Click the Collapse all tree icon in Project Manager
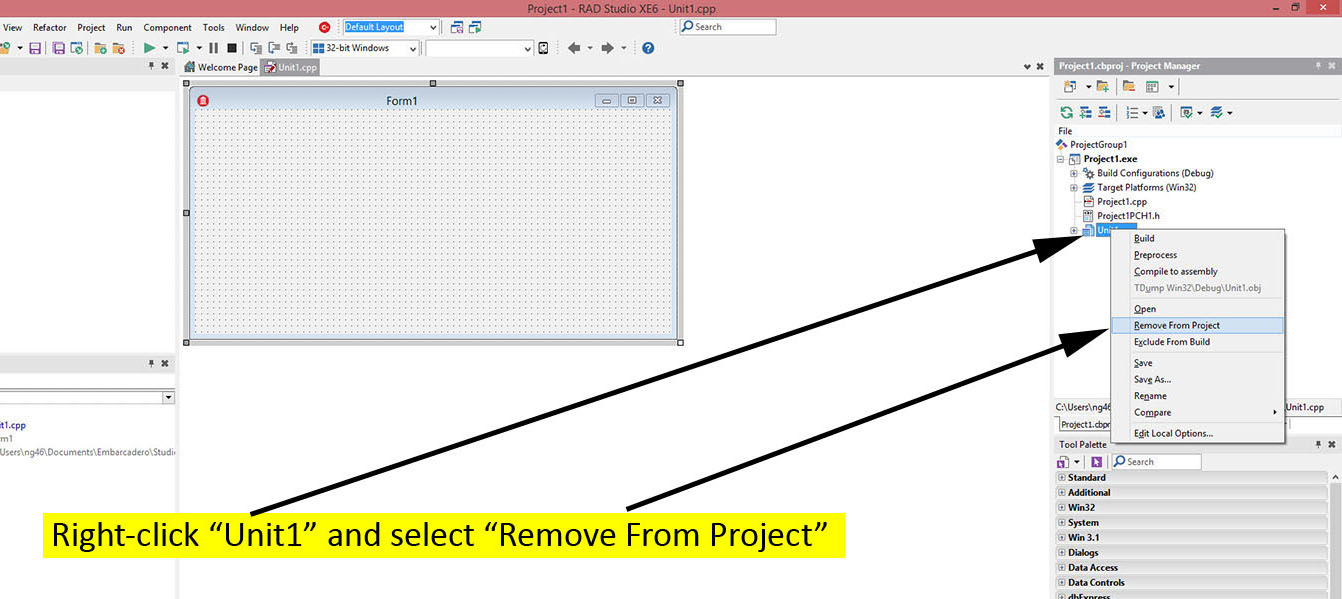The width and height of the screenshot is (1342, 599). click(x=1104, y=112)
